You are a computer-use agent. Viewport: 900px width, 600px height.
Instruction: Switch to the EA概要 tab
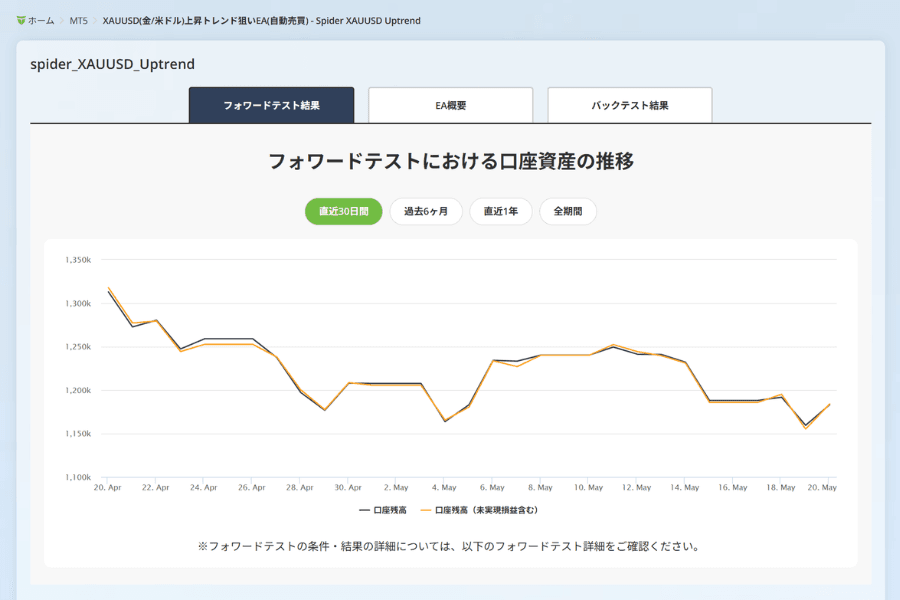pyautogui.click(x=451, y=105)
